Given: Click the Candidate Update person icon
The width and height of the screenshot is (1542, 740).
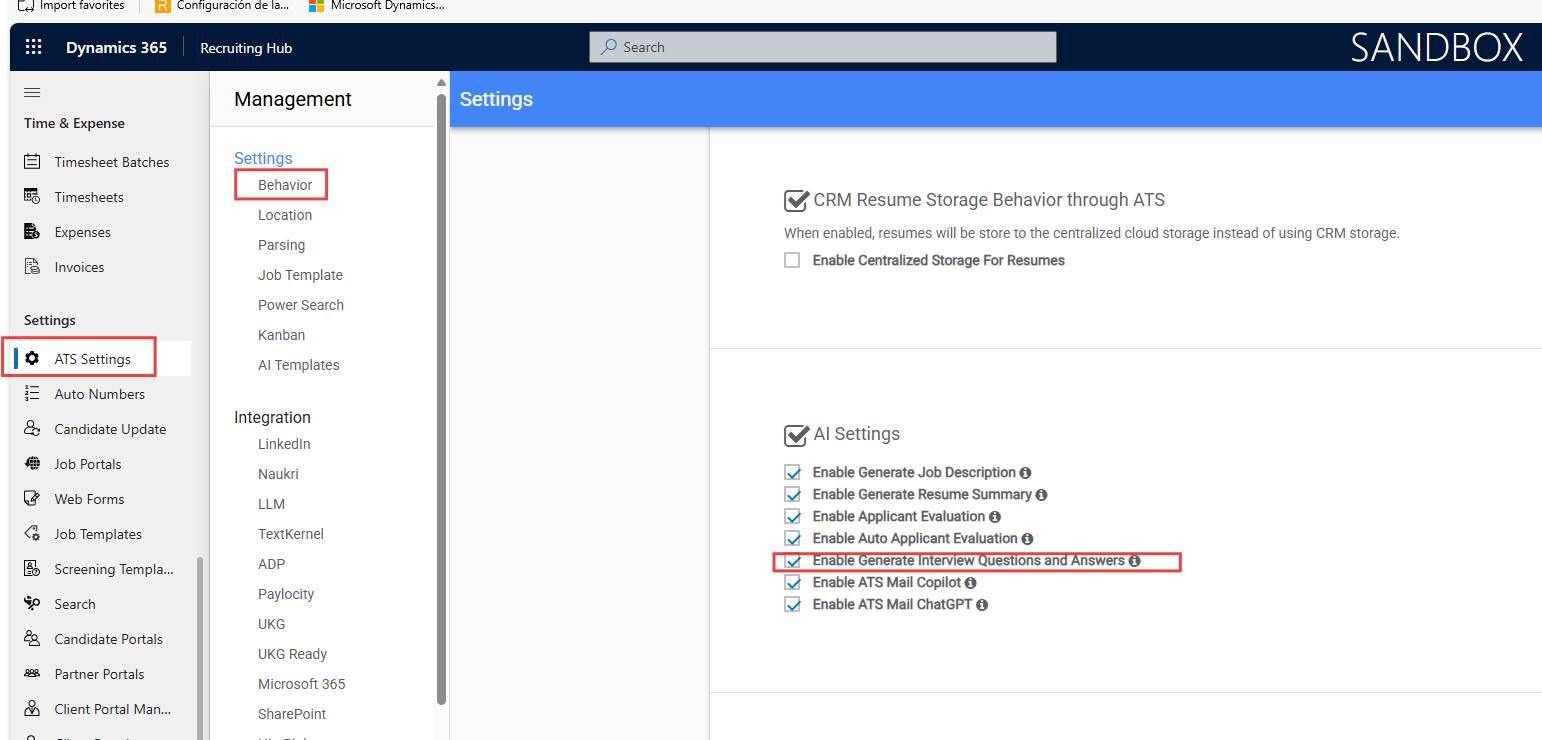Looking at the screenshot, I should point(32,429).
